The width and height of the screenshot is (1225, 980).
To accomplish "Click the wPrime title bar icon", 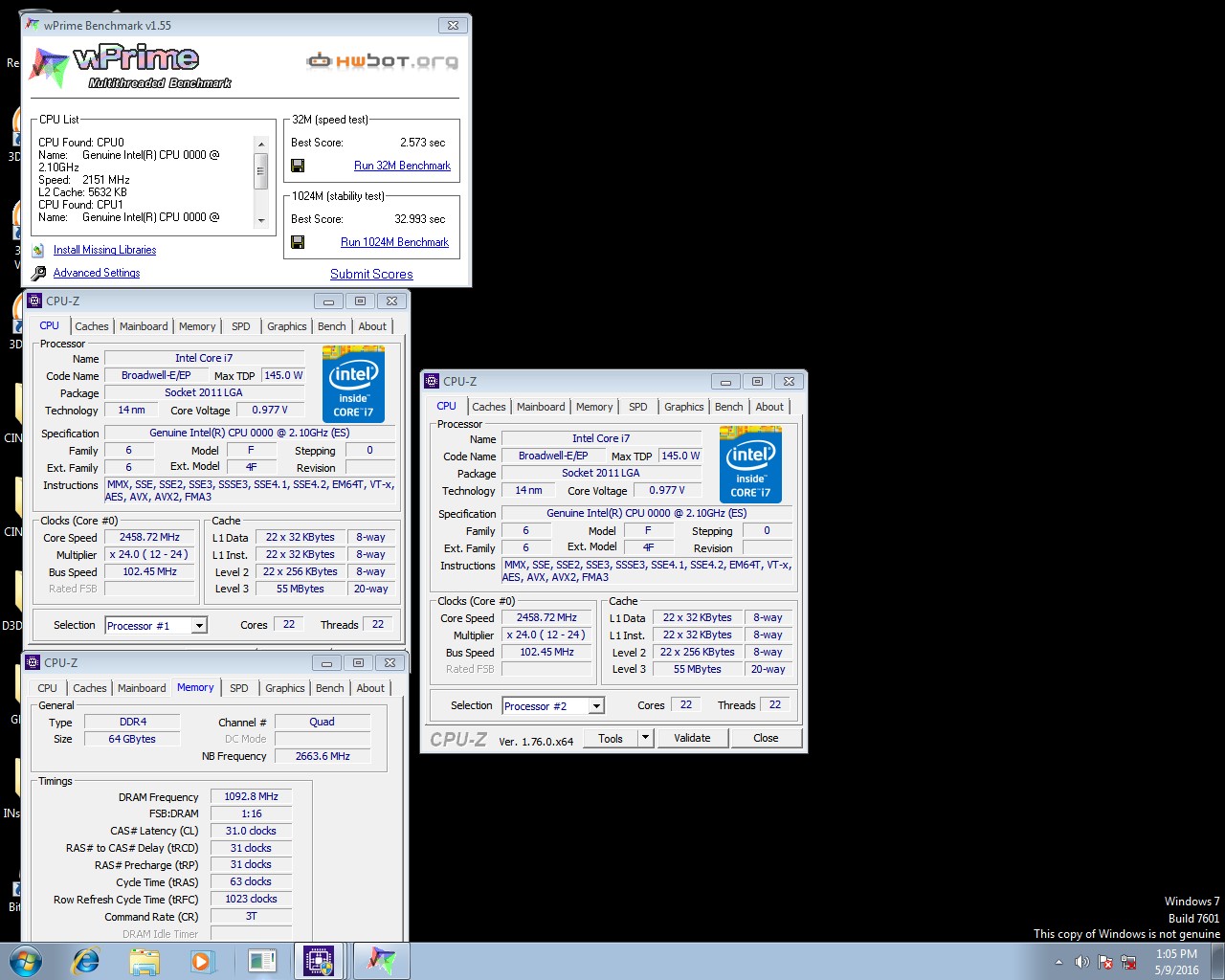I will click(x=33, y=25).
